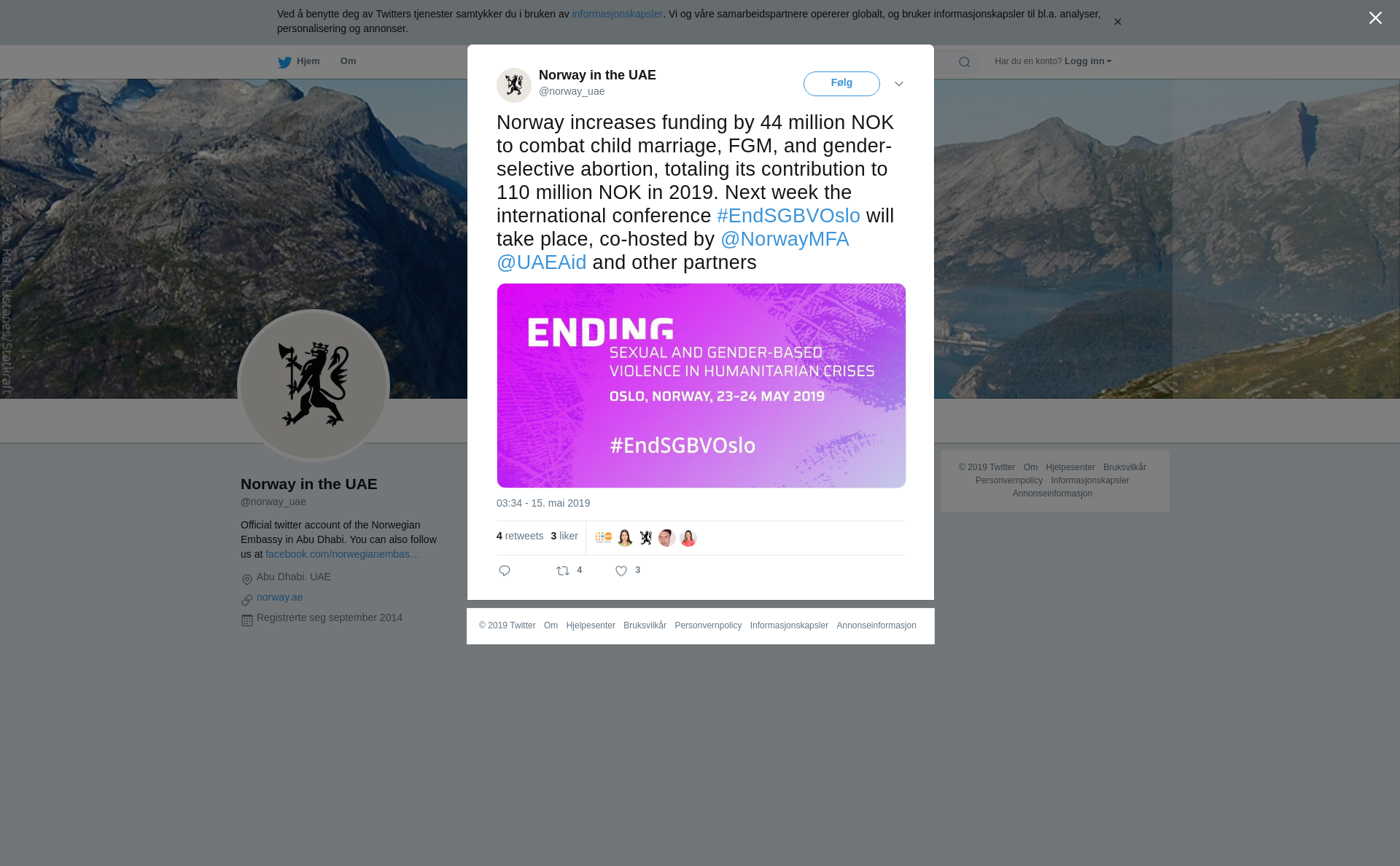Open the Om menu item in the top bar
Image resolution: width=1400 pixels, height=866 pixels.
pyautogui.click(x=349, y=61)
